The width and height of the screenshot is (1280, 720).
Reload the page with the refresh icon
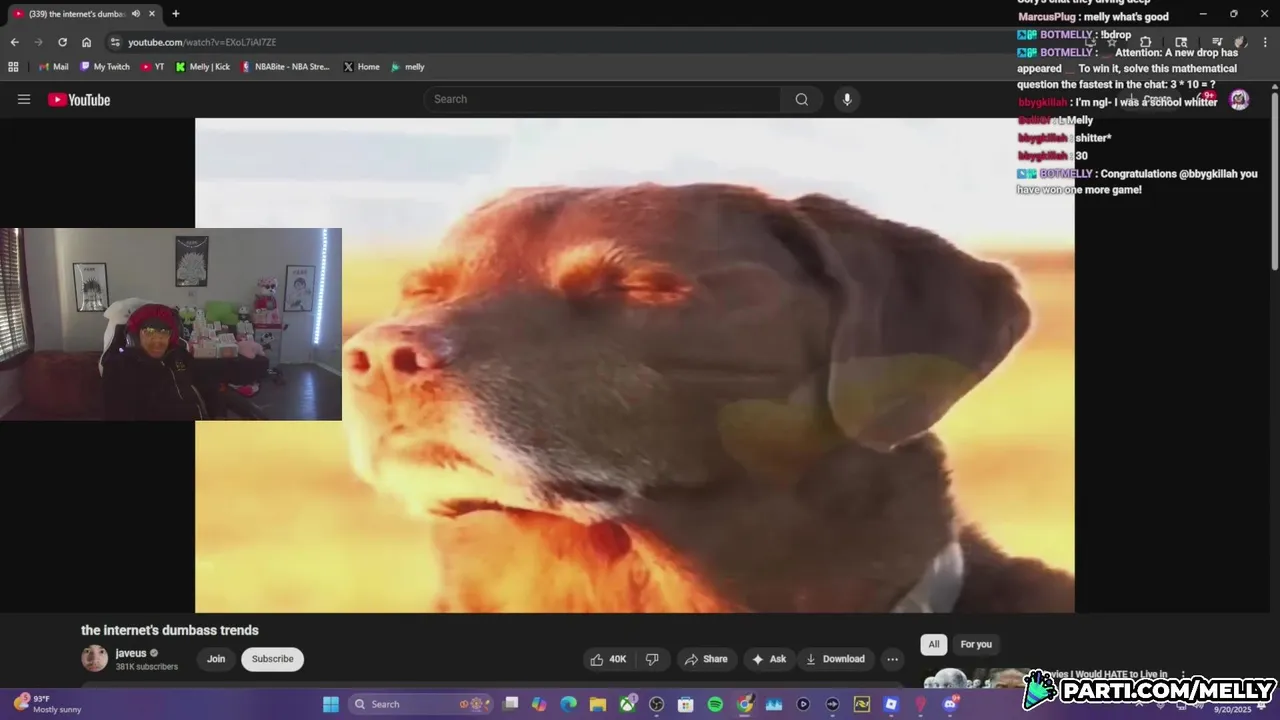pyautogui.click(x=62, y=42)
